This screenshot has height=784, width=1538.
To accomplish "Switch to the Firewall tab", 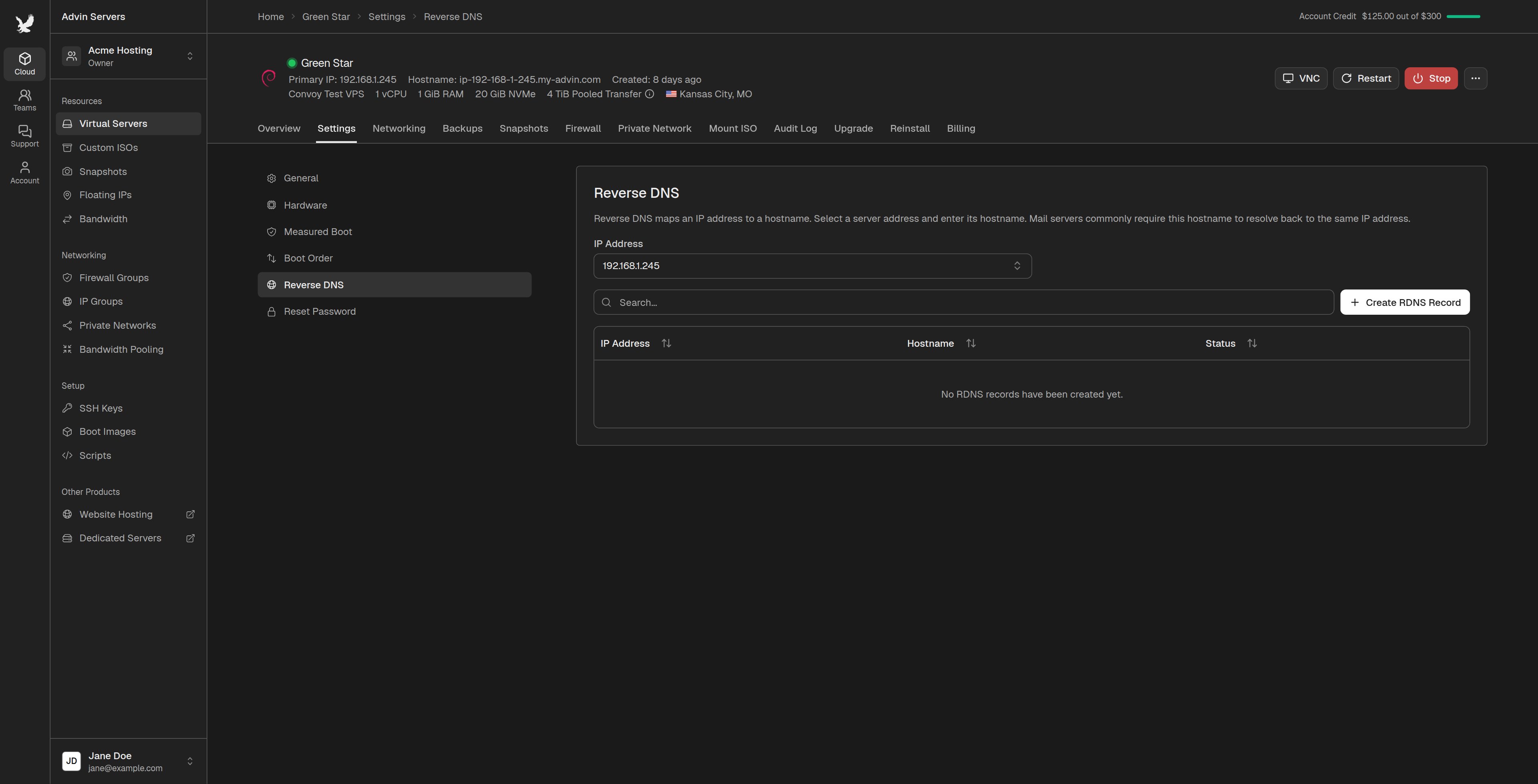I will point(583,129).
